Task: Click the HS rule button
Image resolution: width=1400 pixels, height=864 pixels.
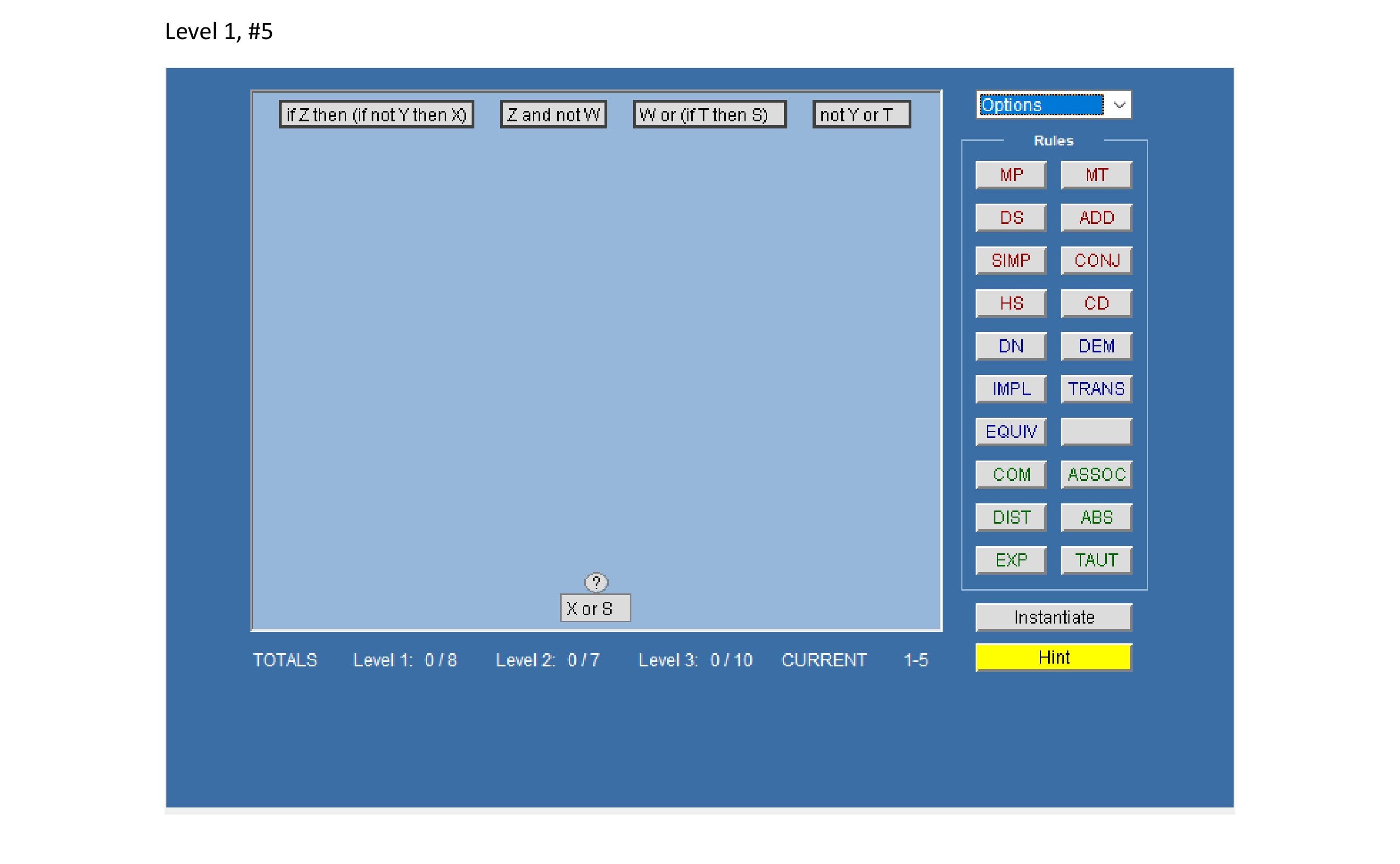Action: 1010,304
